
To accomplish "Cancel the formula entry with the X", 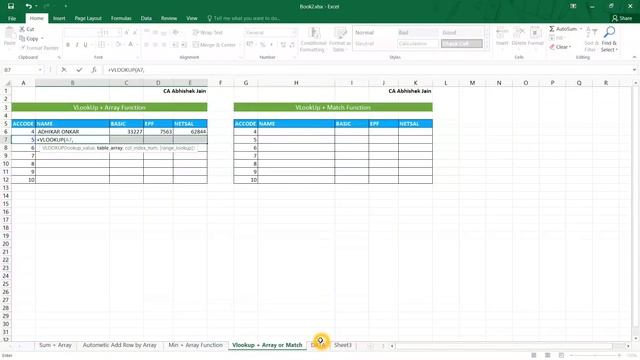I will pyautogui.click(x=64, y=70).
